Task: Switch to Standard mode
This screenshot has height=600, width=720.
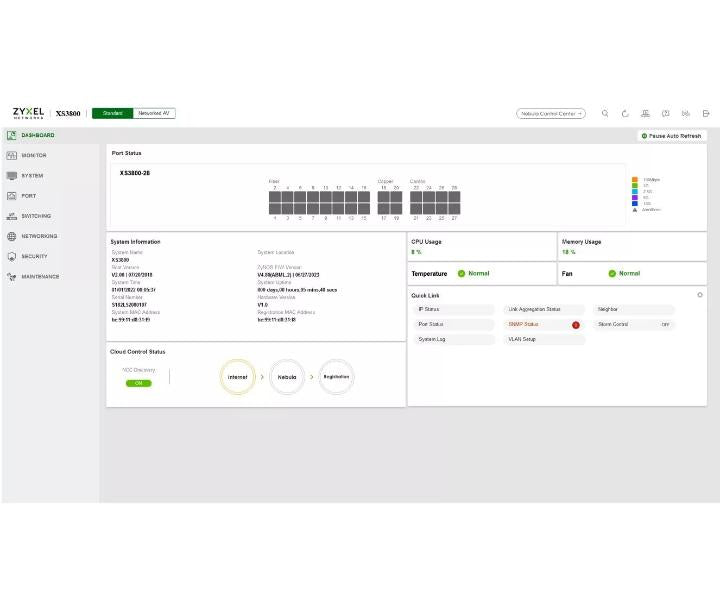Action: coord(112,113)
